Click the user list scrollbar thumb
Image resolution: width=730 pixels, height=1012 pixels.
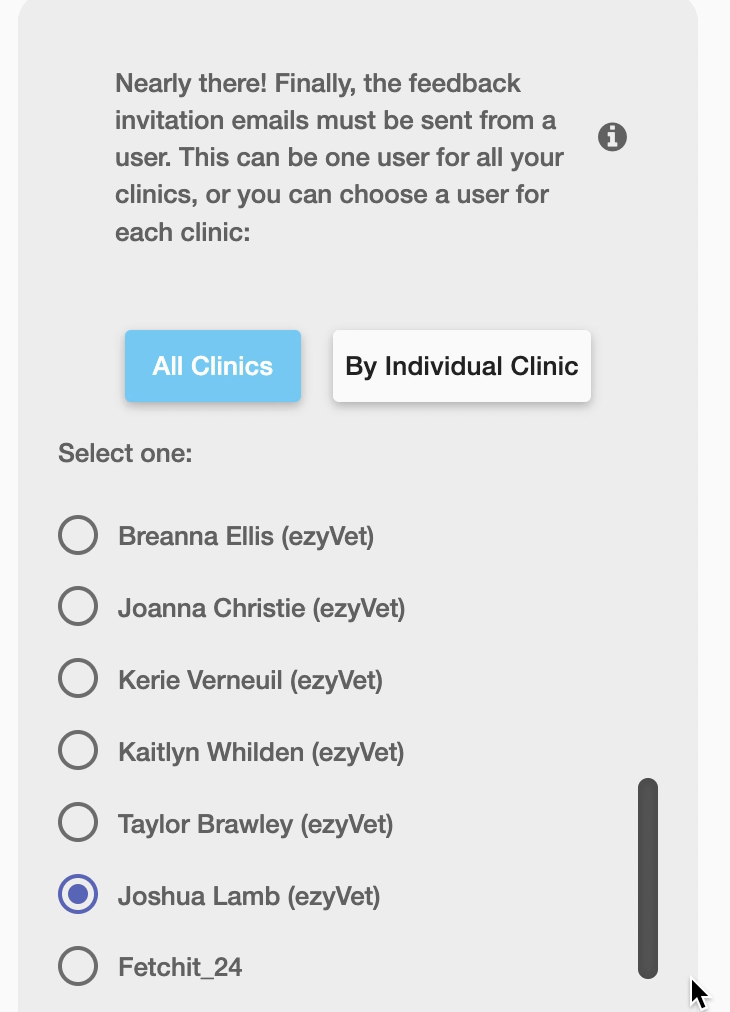click(x=648, y=878)
